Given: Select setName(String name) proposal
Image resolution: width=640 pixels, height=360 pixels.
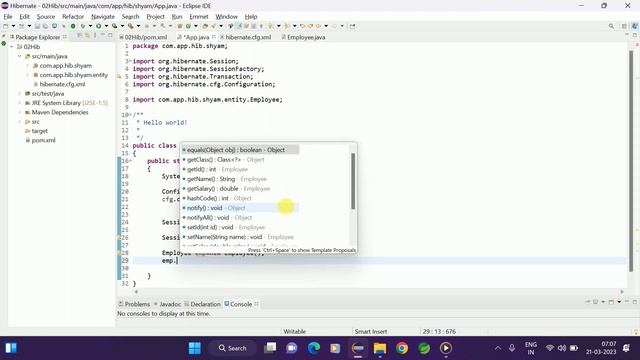Looking at the screenshot, I should coord(240,237).
